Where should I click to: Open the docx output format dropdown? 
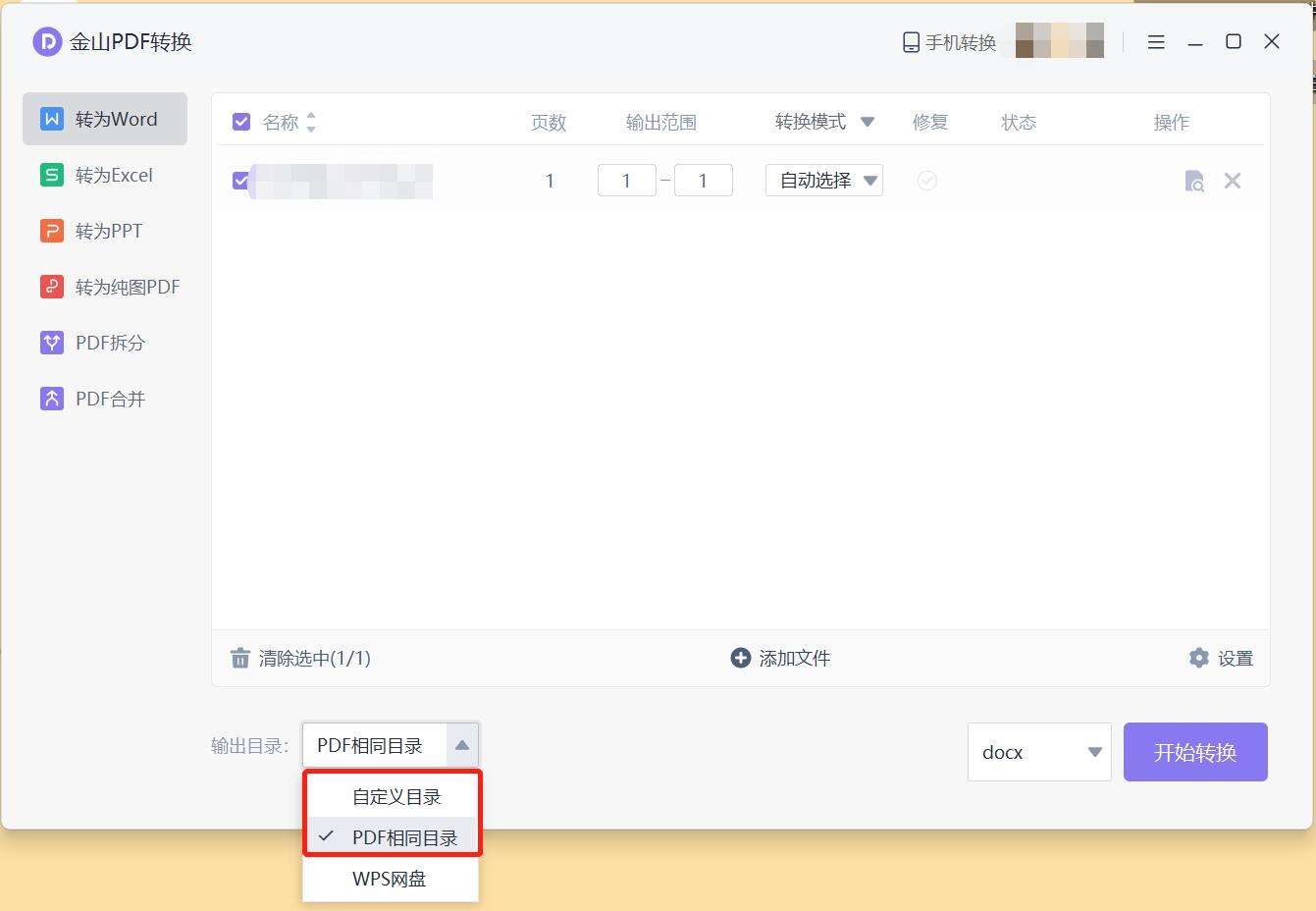[1039, 752]
